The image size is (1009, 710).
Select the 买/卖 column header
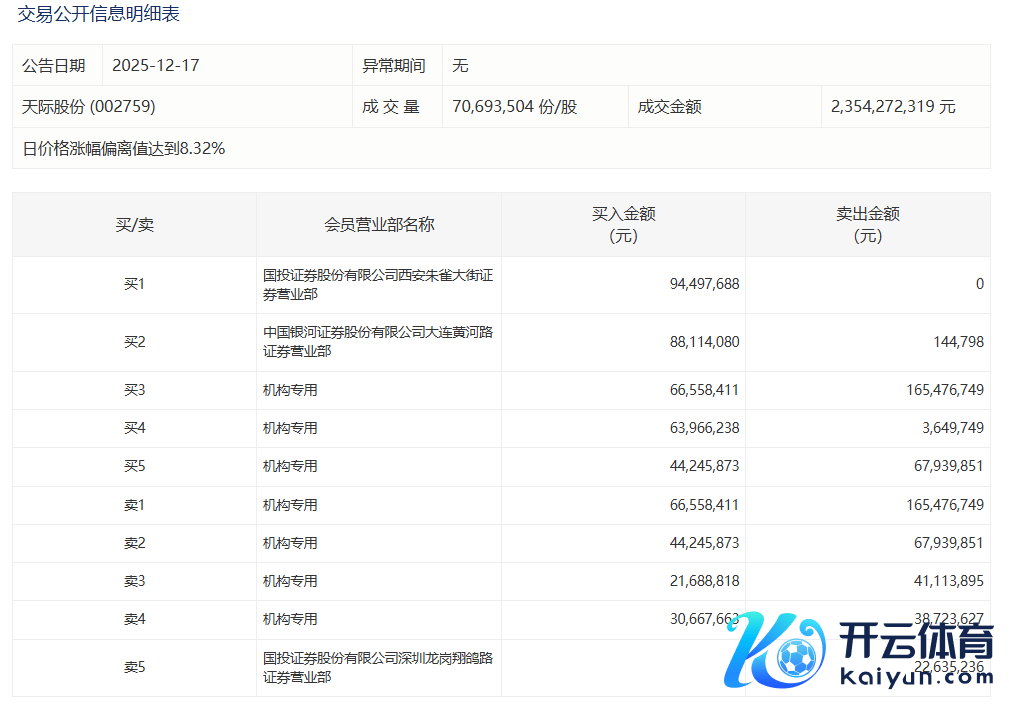134,225
